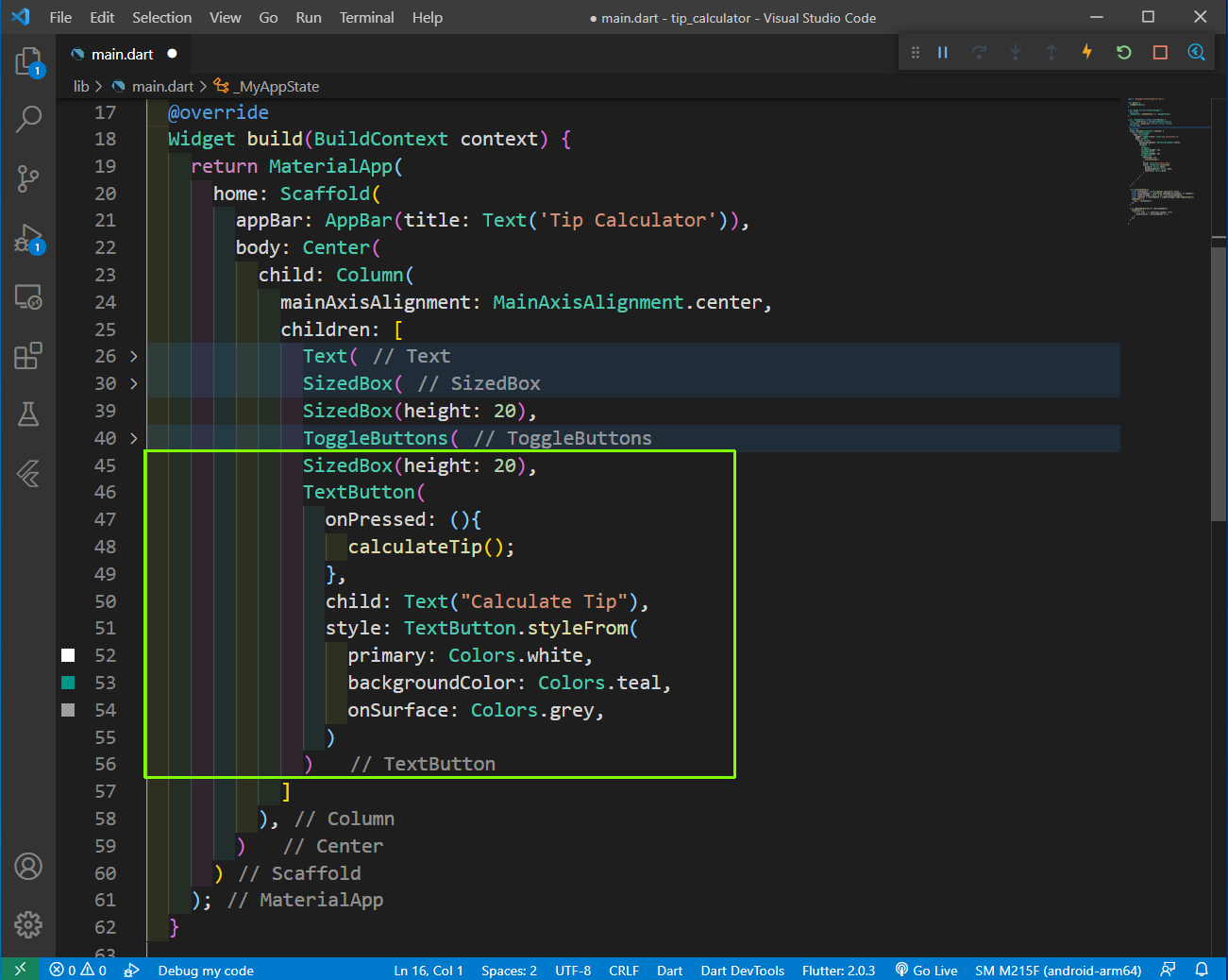Open the Terminal menu

tap(366, 17)
